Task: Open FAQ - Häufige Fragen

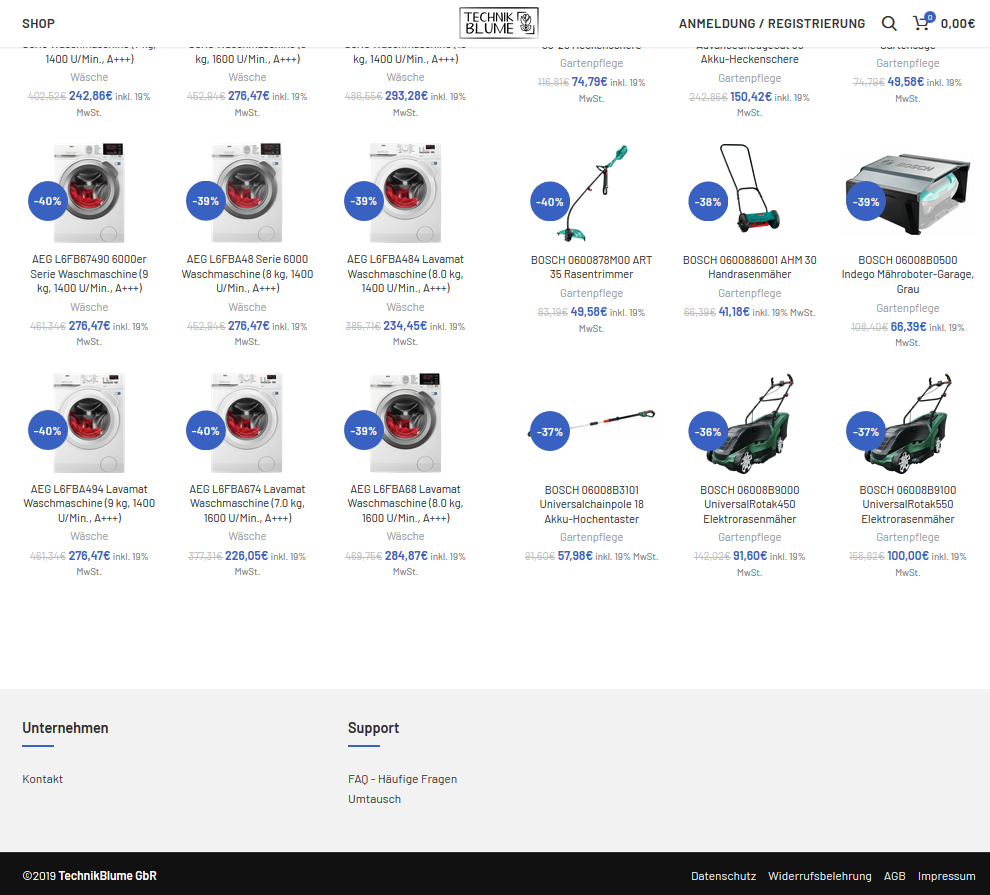Action: [402, 779]
